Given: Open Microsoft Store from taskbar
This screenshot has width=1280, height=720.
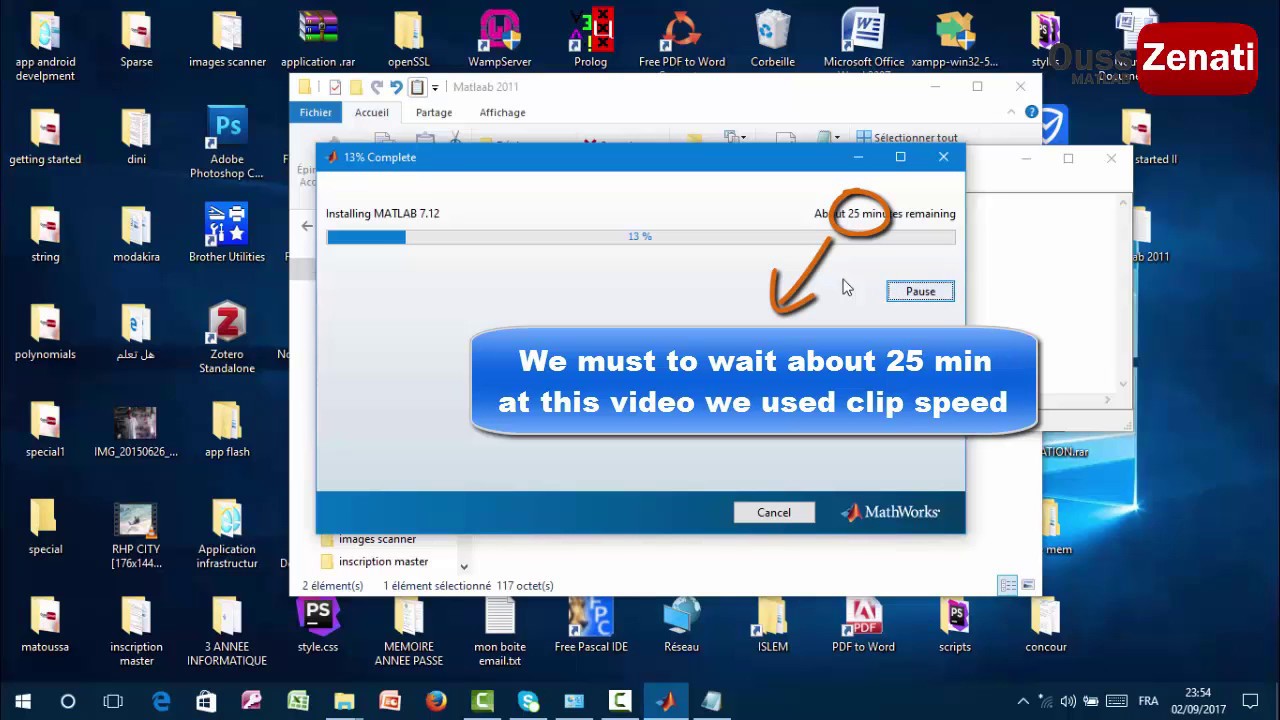Looking at the screenshot, I should point(206,701).
